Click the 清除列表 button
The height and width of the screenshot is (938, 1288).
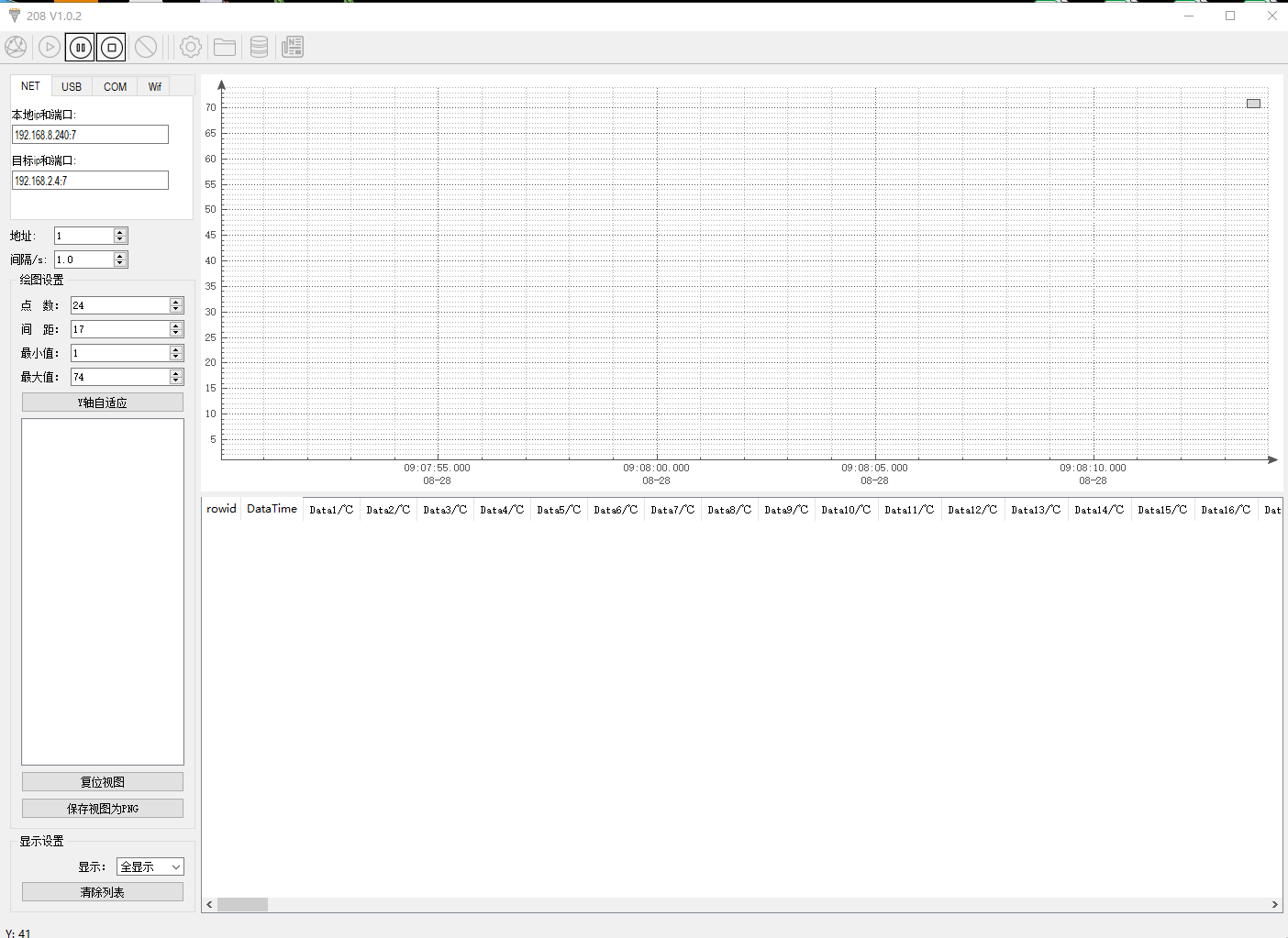click(x=103, y=892)
